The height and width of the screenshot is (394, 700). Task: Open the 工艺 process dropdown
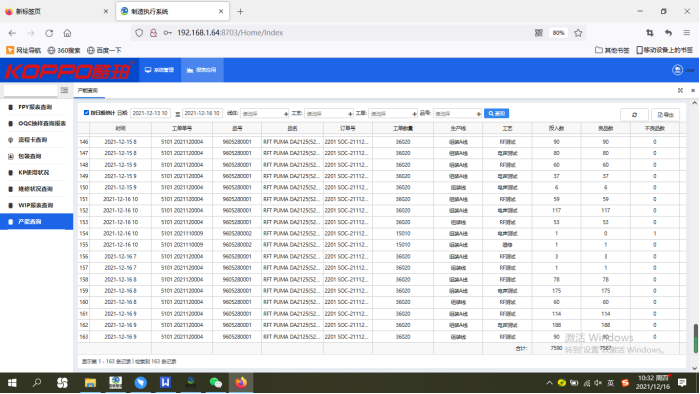tap(329, 114)
